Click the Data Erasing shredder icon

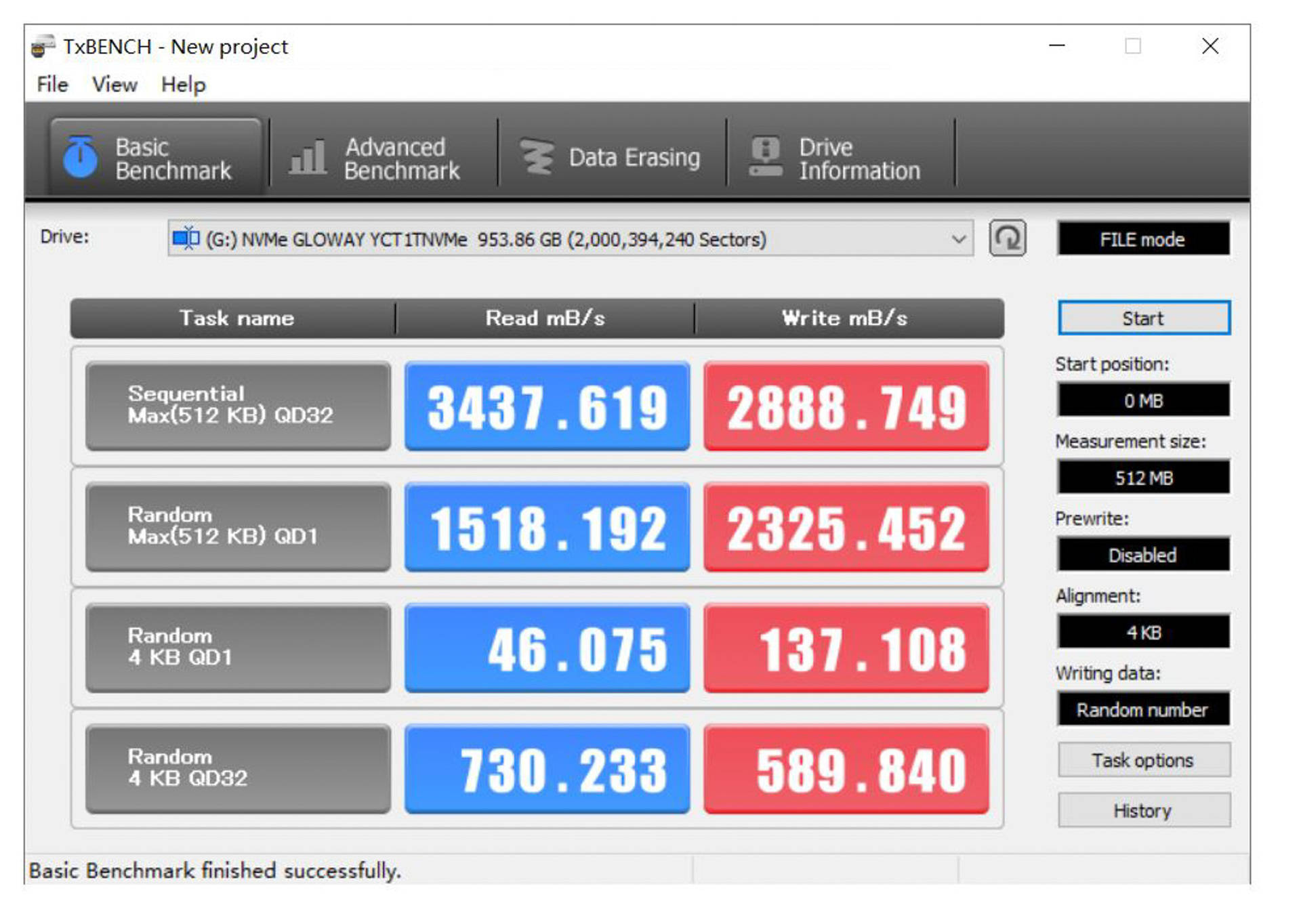(537, 157)
